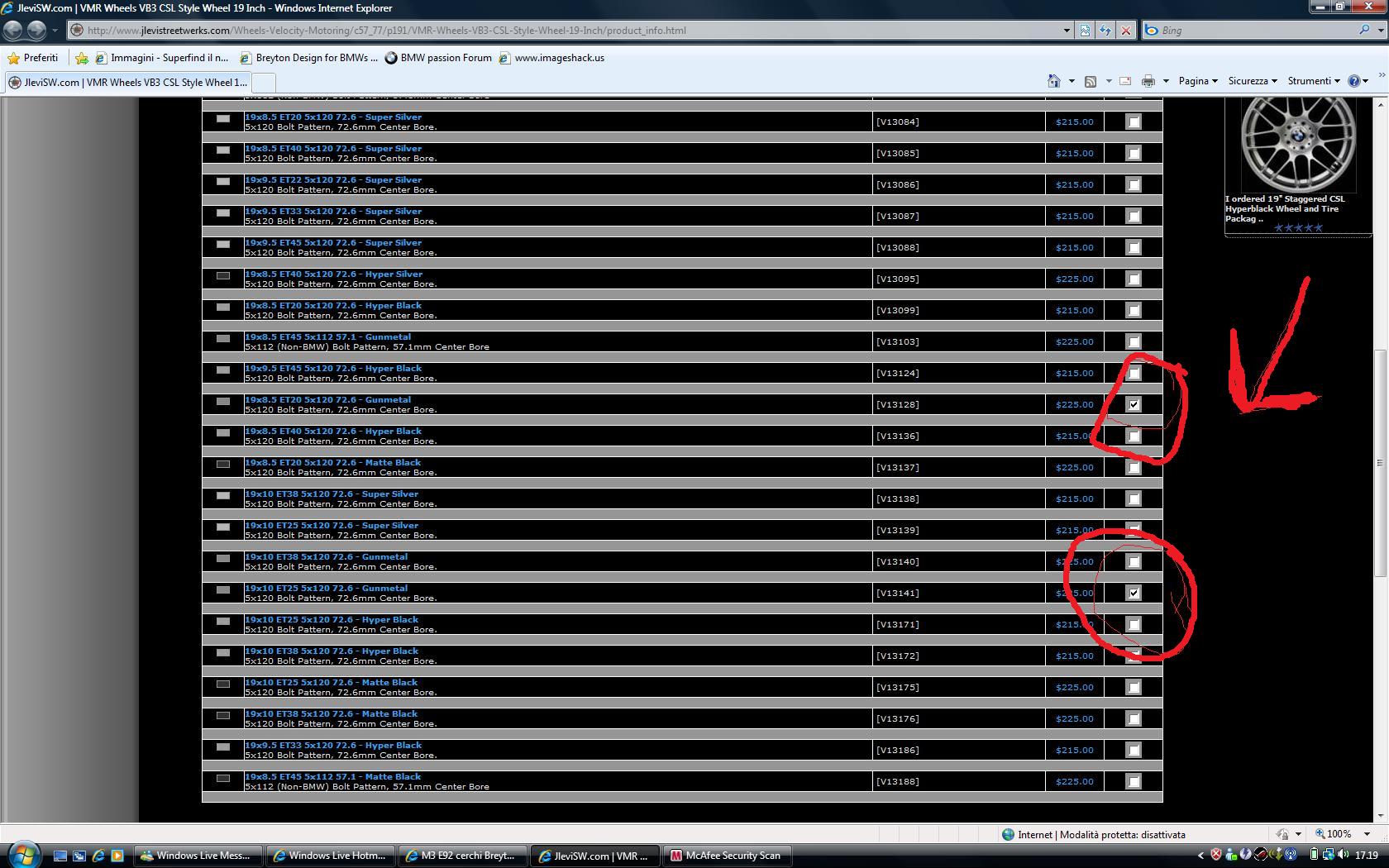Click the Print icon
1389x868 pixels.
pos(1148,81)
